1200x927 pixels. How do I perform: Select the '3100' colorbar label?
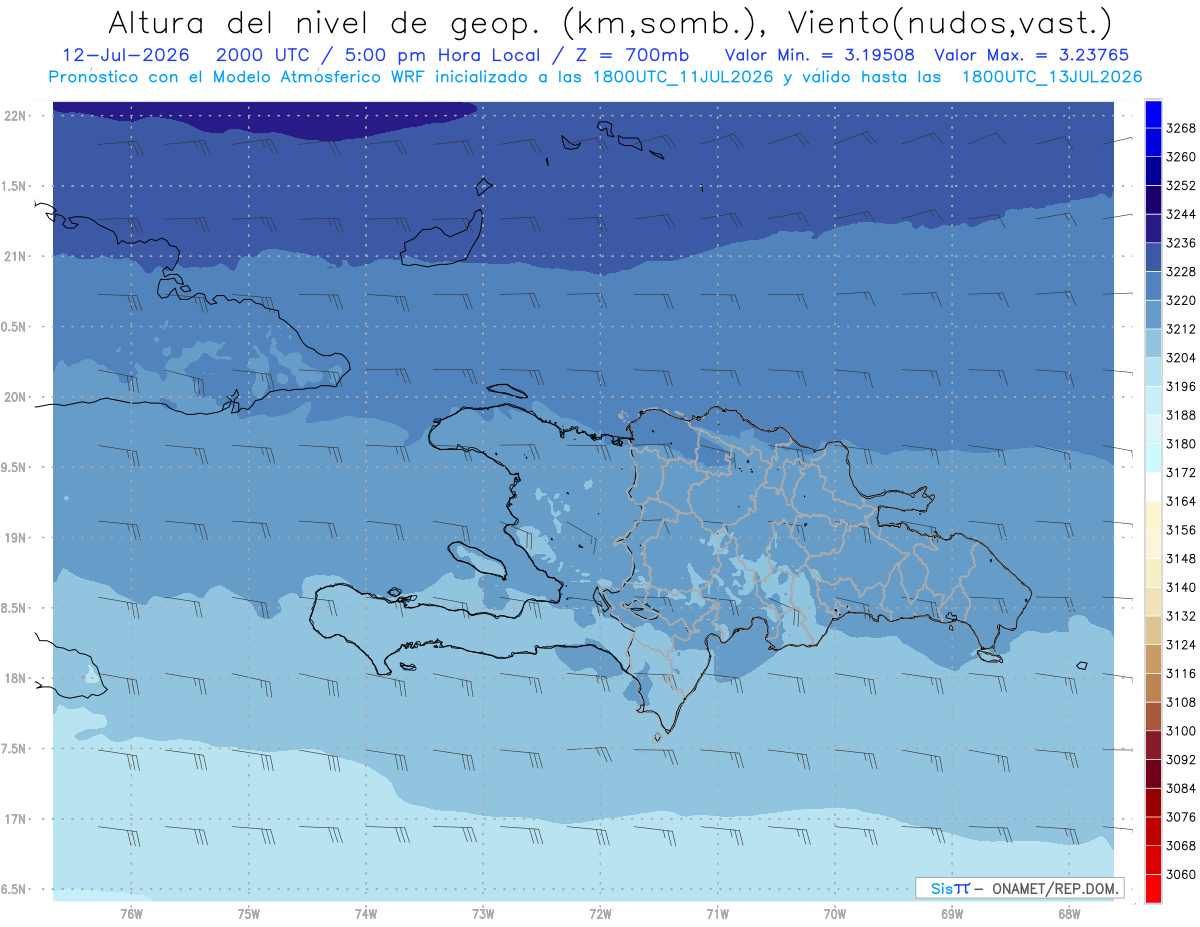coord(1181,731)
